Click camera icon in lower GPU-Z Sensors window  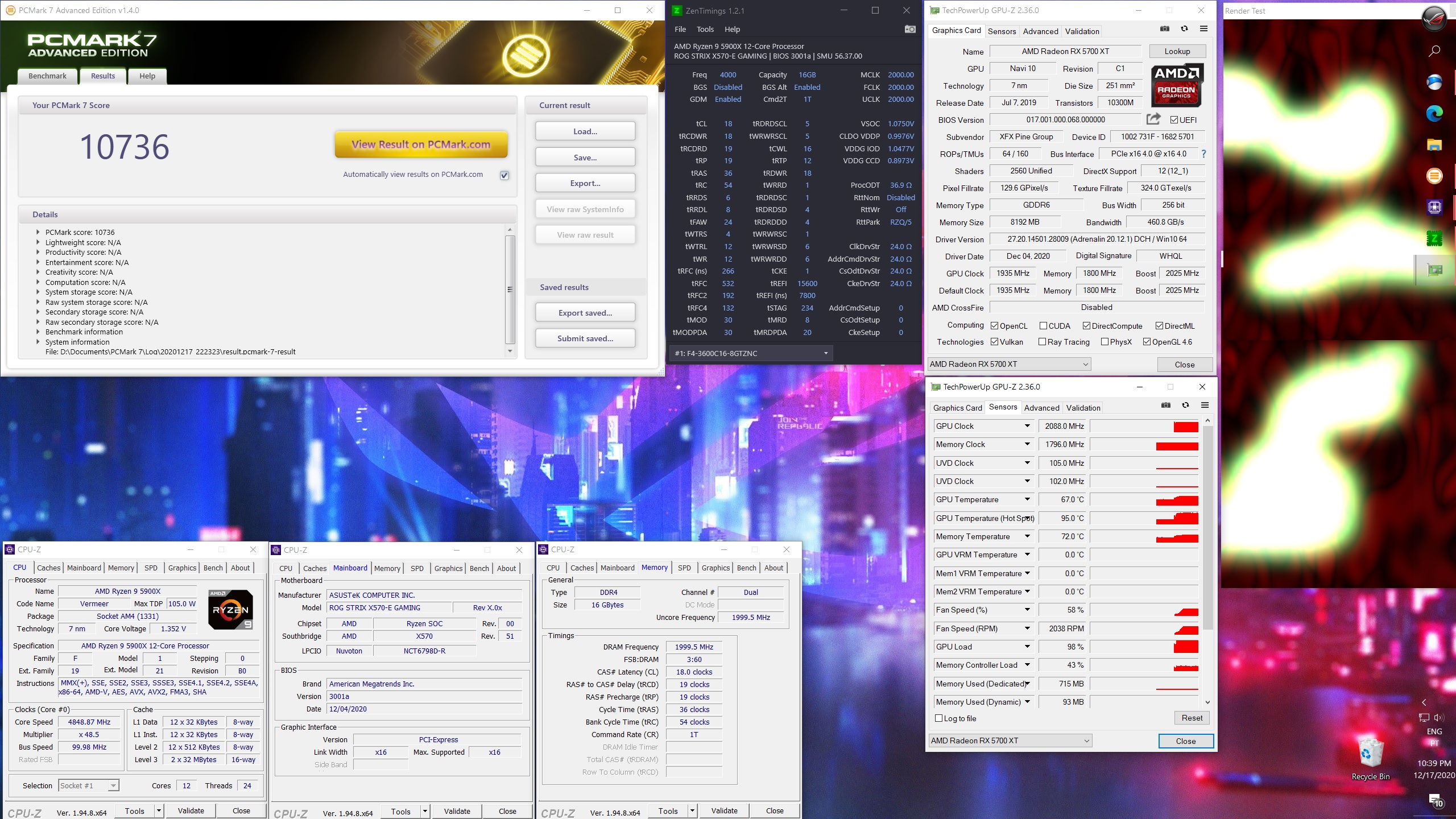tap(1166, 405)
